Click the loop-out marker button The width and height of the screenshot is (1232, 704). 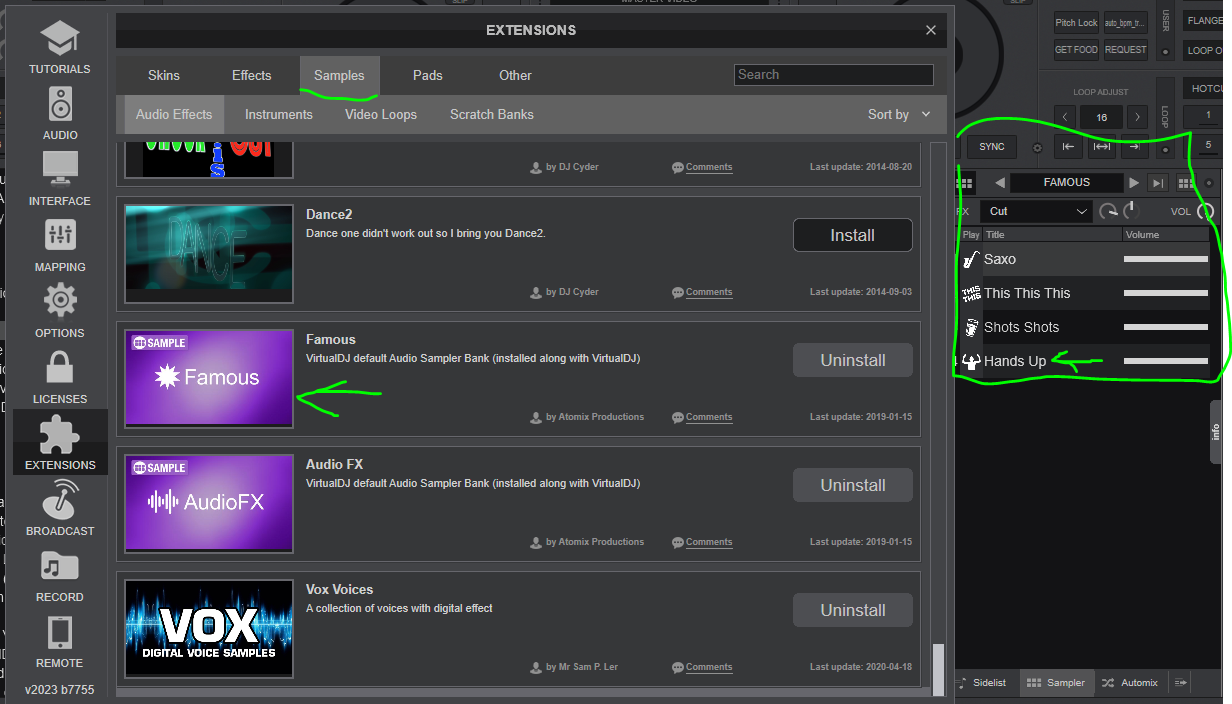(x=1134, y=147)
